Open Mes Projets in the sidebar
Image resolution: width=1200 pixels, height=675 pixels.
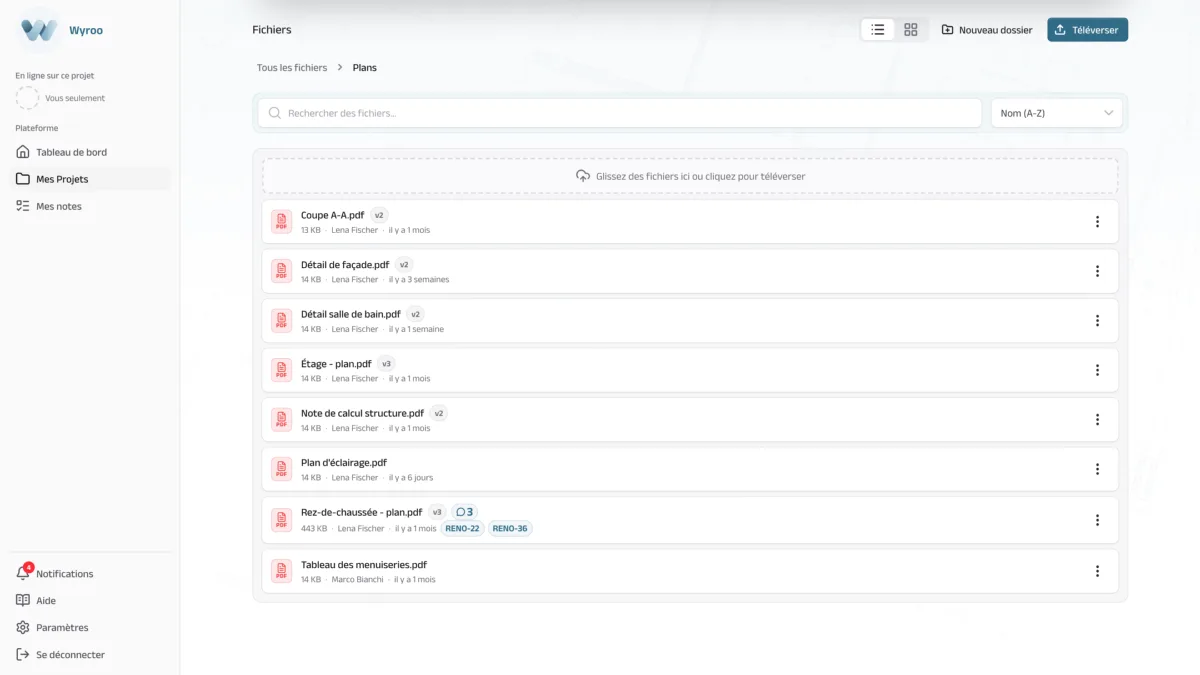coord(90,179)
